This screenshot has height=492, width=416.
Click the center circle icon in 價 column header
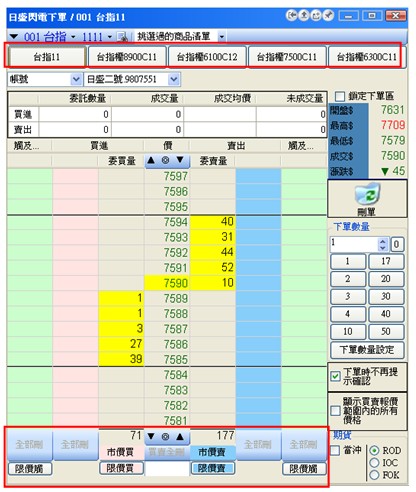165,160
